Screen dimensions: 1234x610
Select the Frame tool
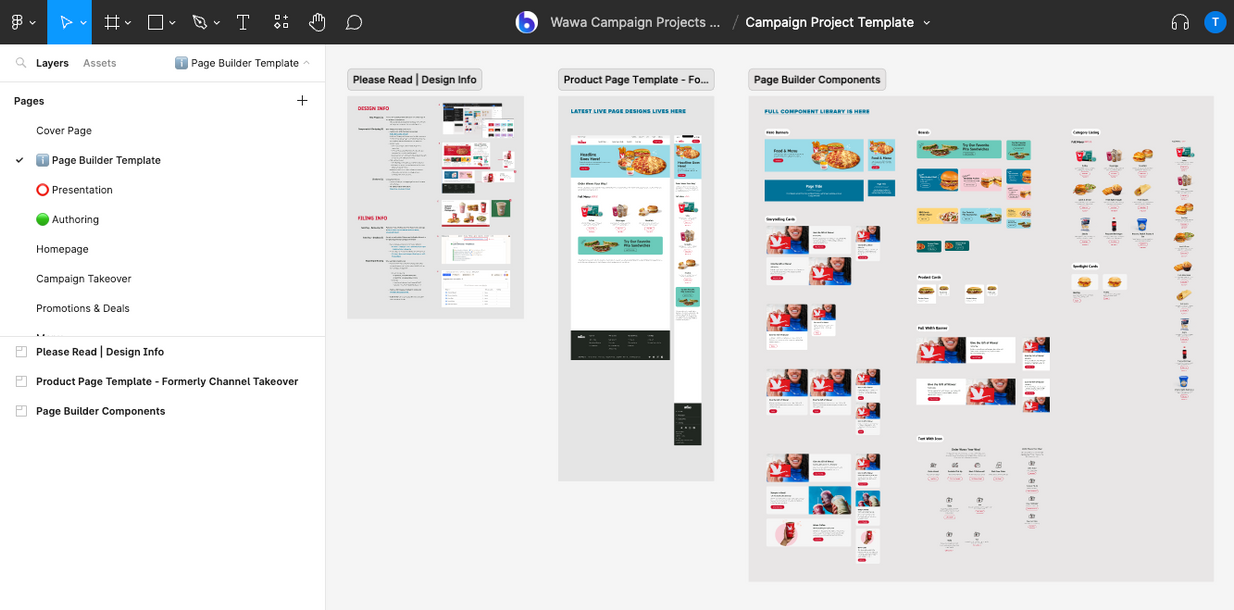112,22
